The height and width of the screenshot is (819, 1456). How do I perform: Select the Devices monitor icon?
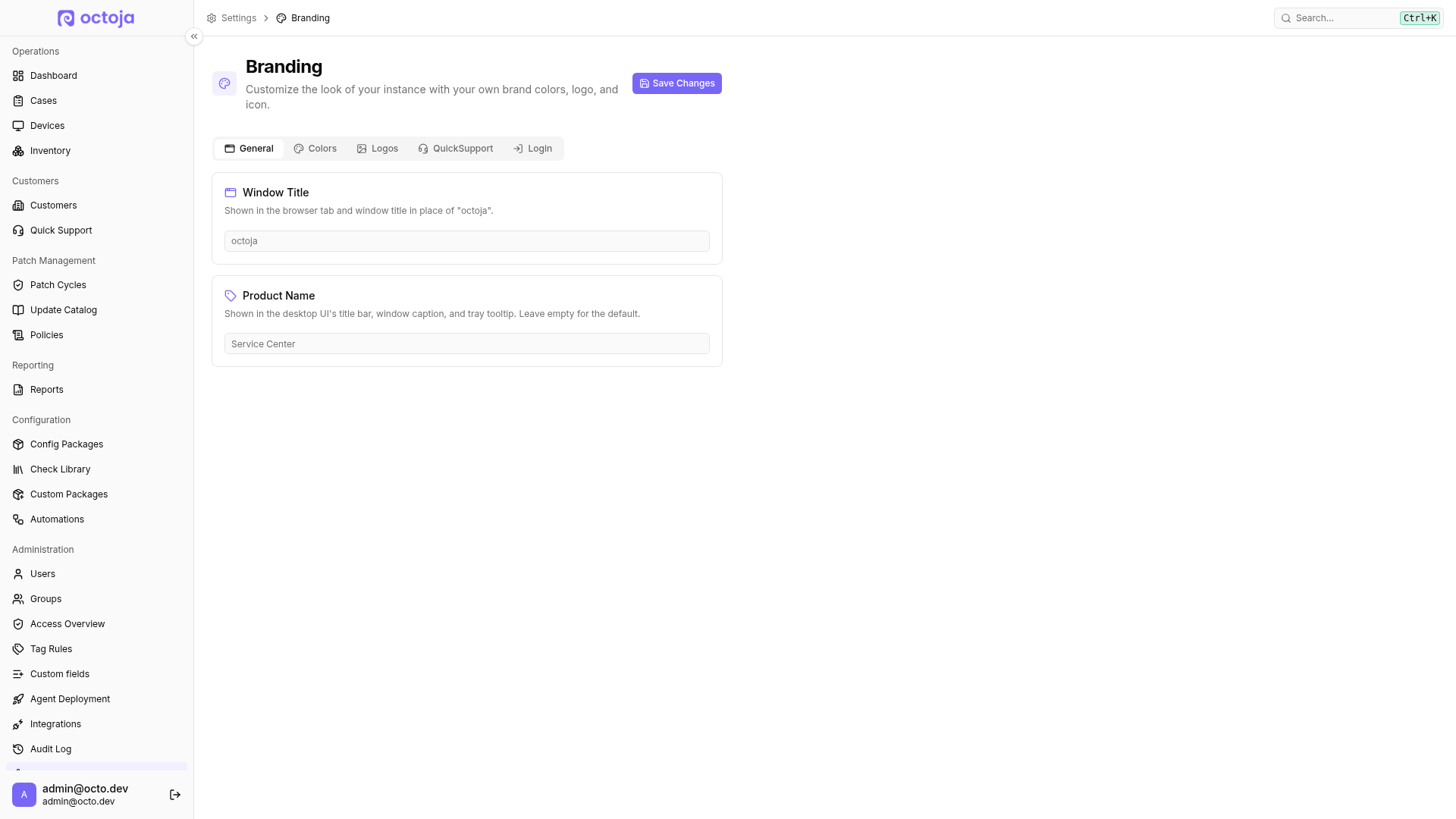coord(18,126)
